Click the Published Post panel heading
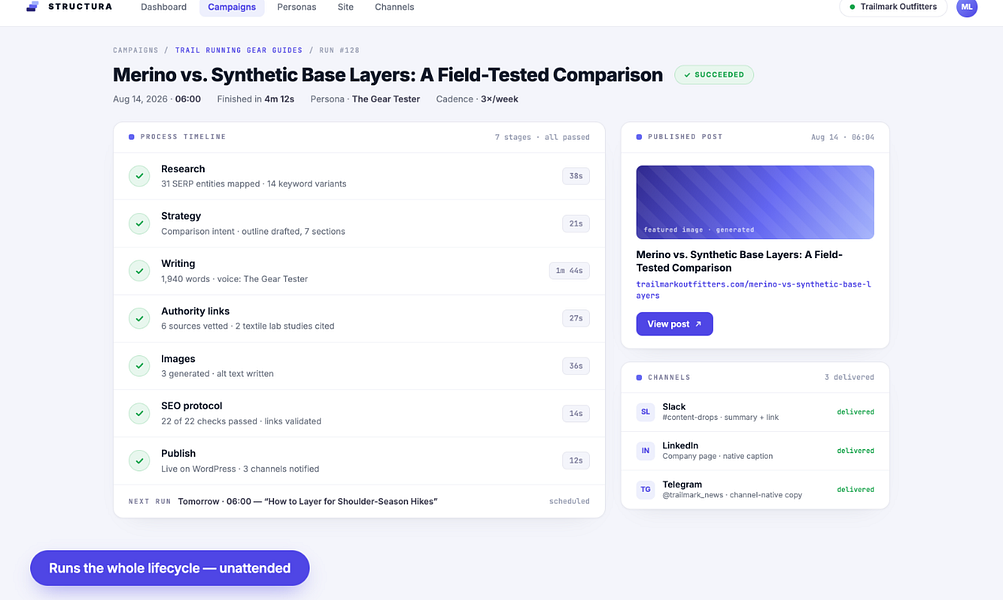The width and height of the screenshot is (1003, 600). point(685,137)
